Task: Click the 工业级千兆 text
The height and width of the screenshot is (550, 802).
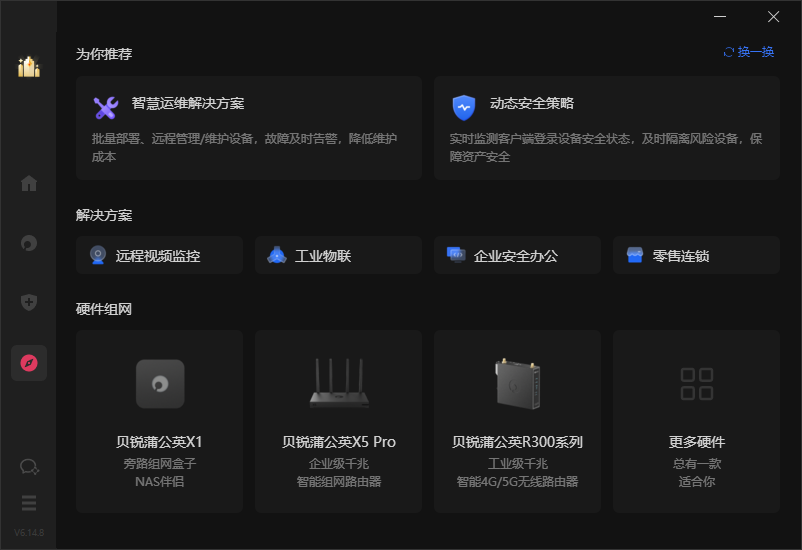Action: tap(518, 464)
